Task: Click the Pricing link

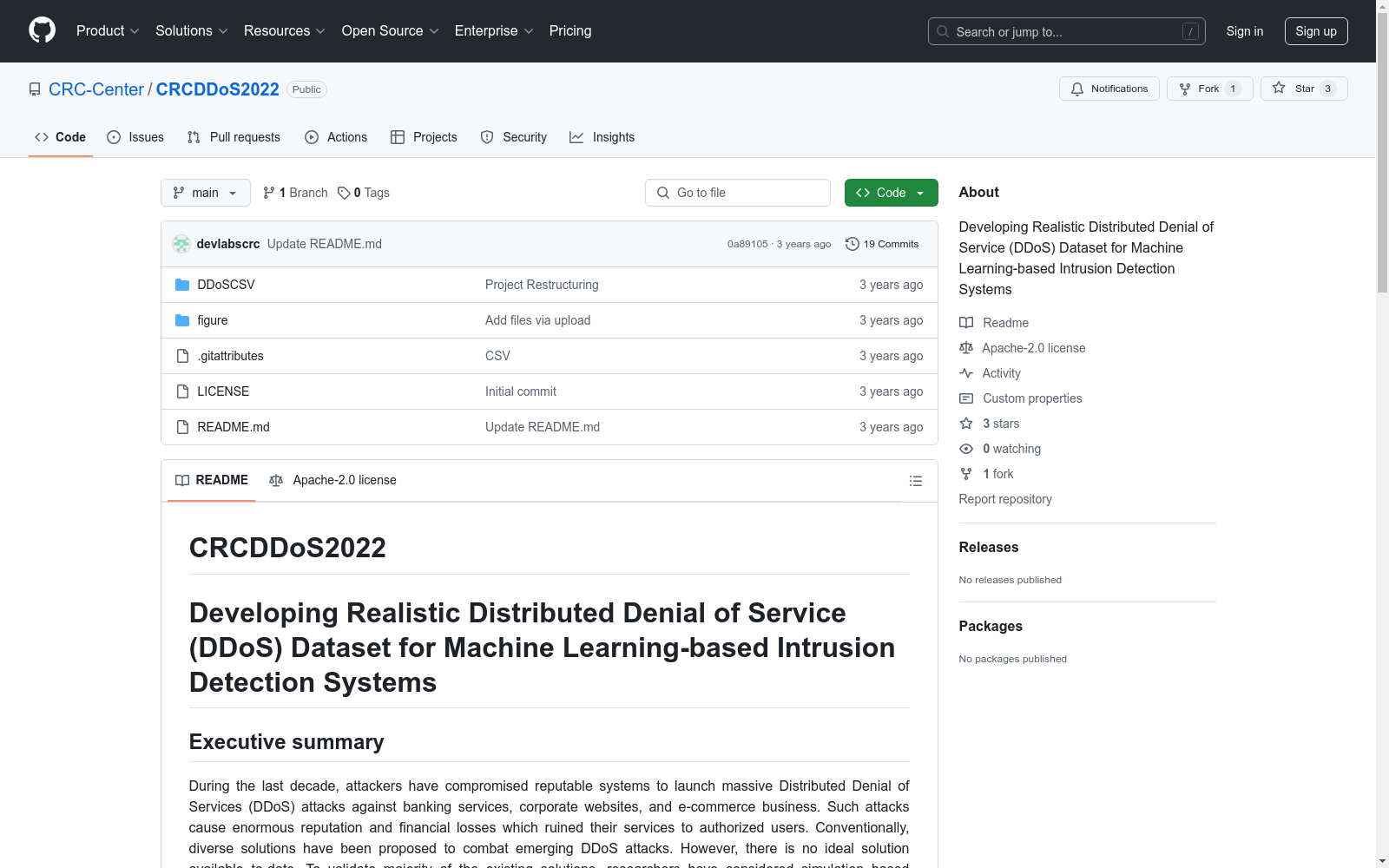Action: point(570,31)
